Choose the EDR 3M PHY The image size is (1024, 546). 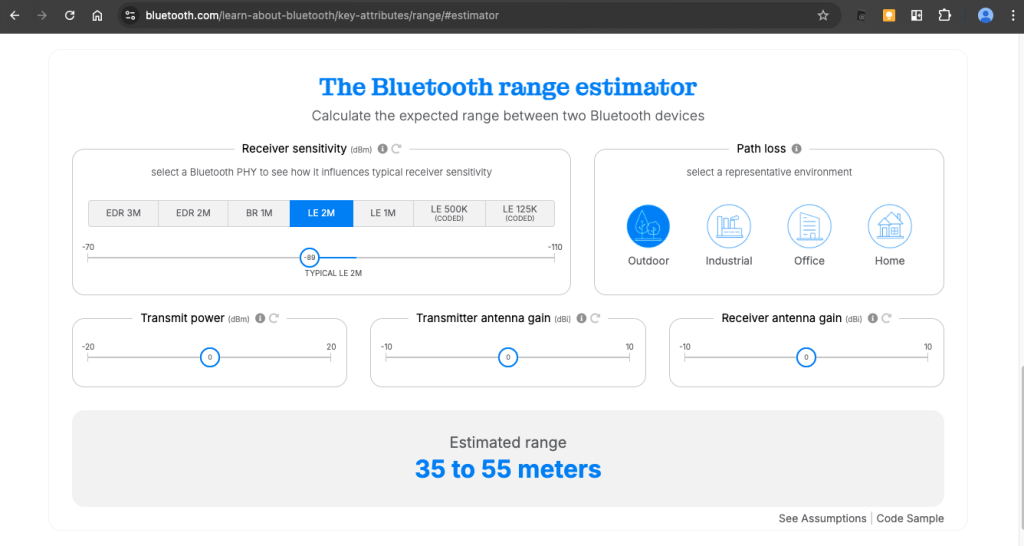coord(123,214)
